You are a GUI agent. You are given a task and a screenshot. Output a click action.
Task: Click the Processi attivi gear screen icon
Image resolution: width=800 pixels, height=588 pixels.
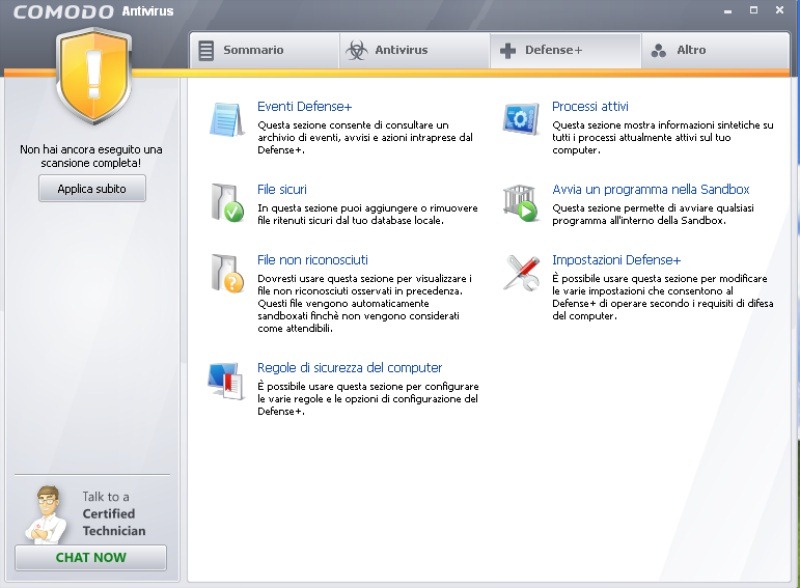521,119
